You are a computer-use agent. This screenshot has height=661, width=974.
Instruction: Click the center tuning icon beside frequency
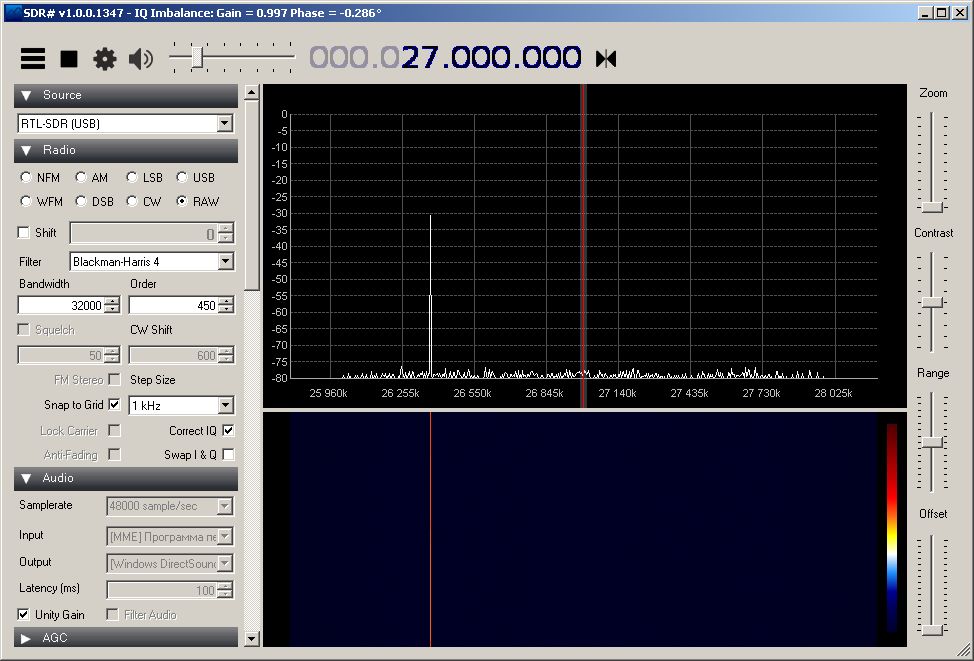tap(606, 59)
